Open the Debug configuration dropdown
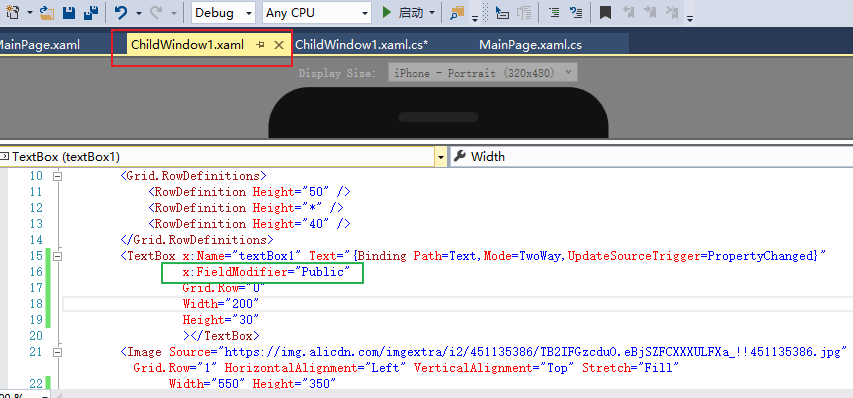Image resolution: width=853 pixels, height=398 pixels. 223,13
